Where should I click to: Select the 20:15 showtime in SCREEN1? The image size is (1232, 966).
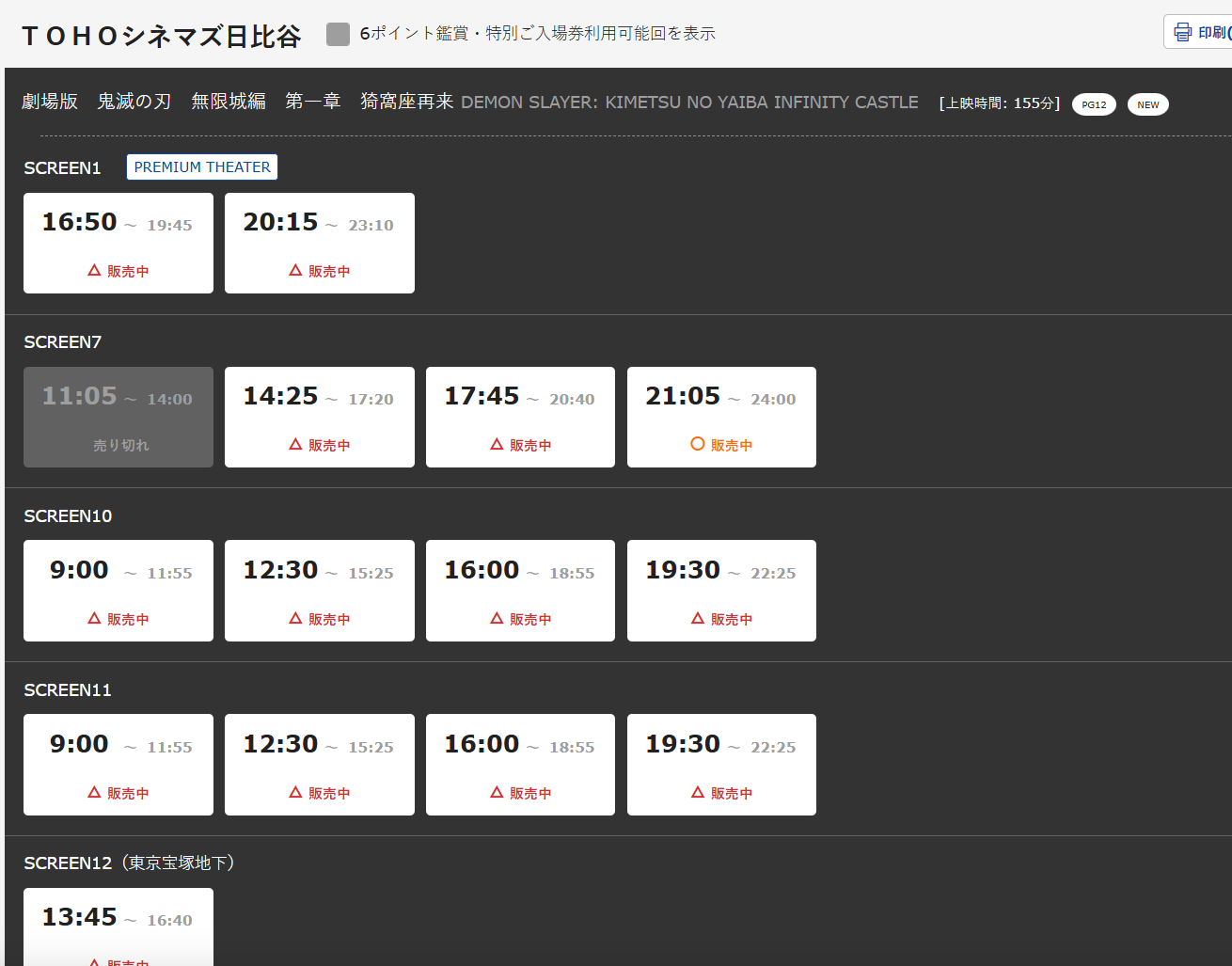tap(320, 244)
